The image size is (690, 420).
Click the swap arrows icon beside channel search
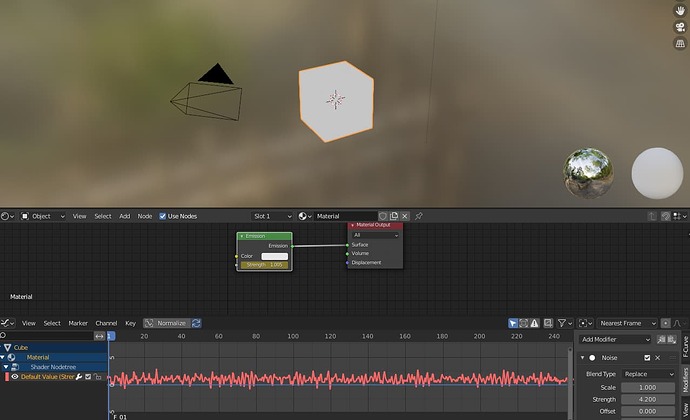pyautogui.click(x=99, y=336)
